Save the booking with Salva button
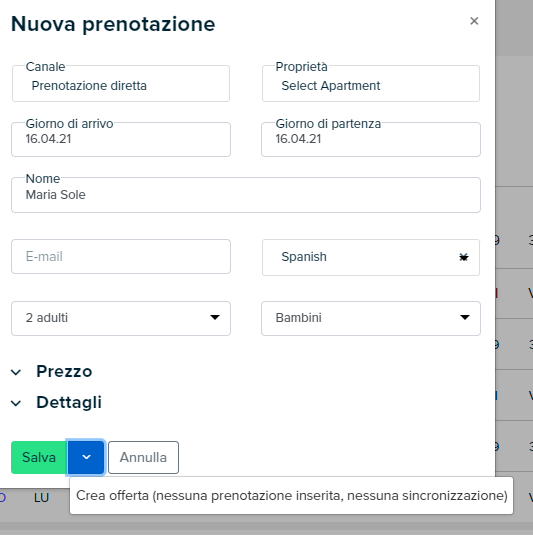This screenshot has width=533, height=535. (x=39, y=458)
